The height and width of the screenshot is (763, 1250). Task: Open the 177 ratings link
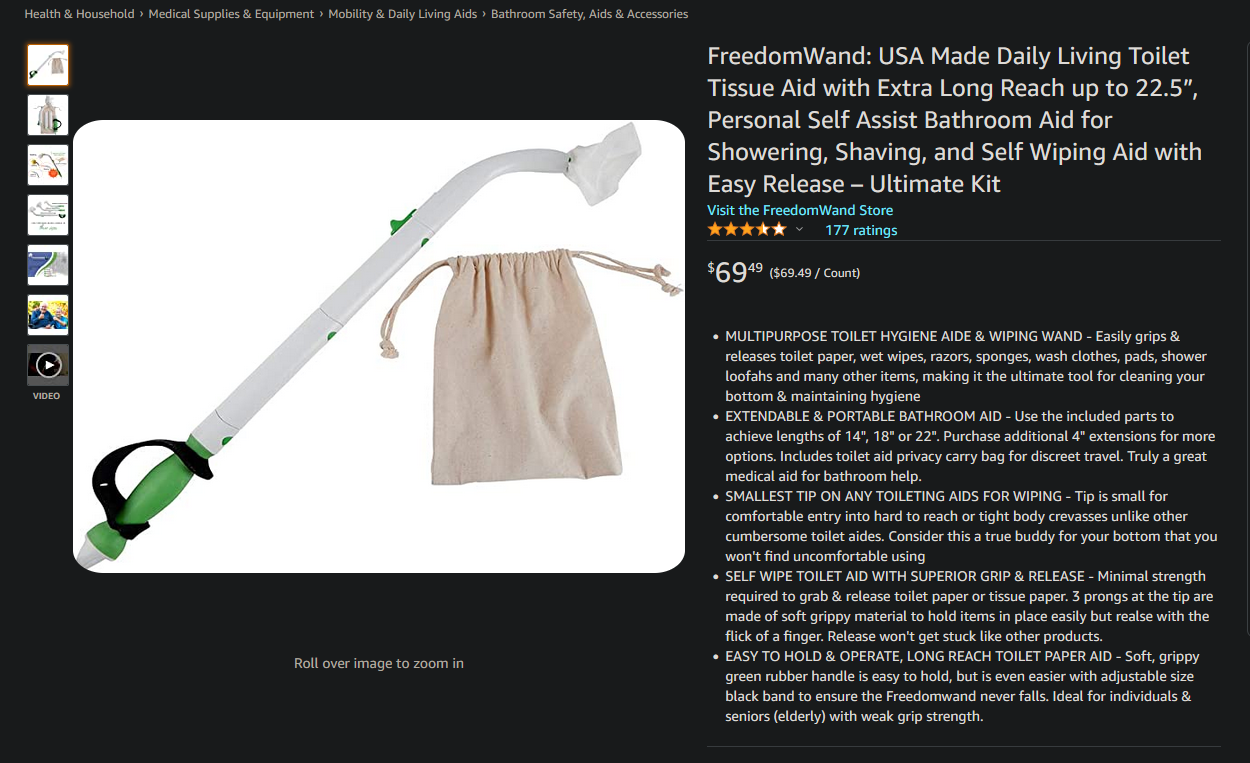861,230
